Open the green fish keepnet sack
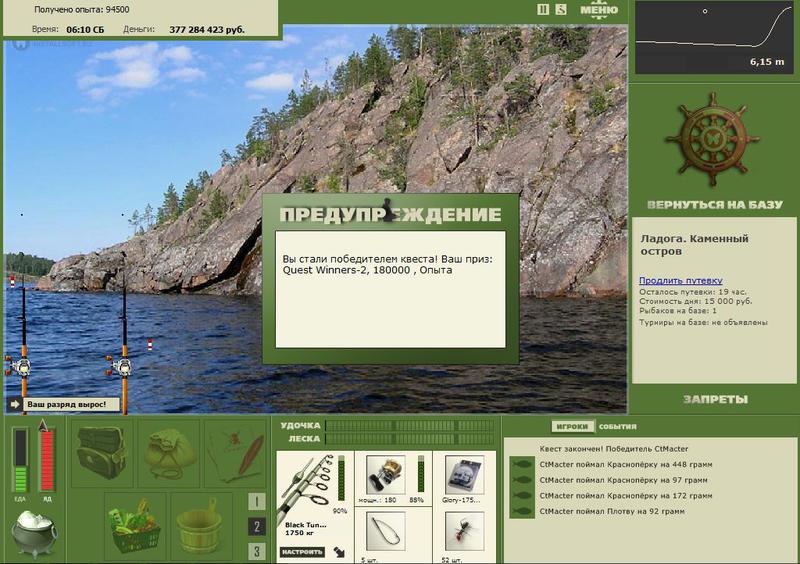This screenshot has width=800, height=564. pyautogui.click(x=169, y=453)
